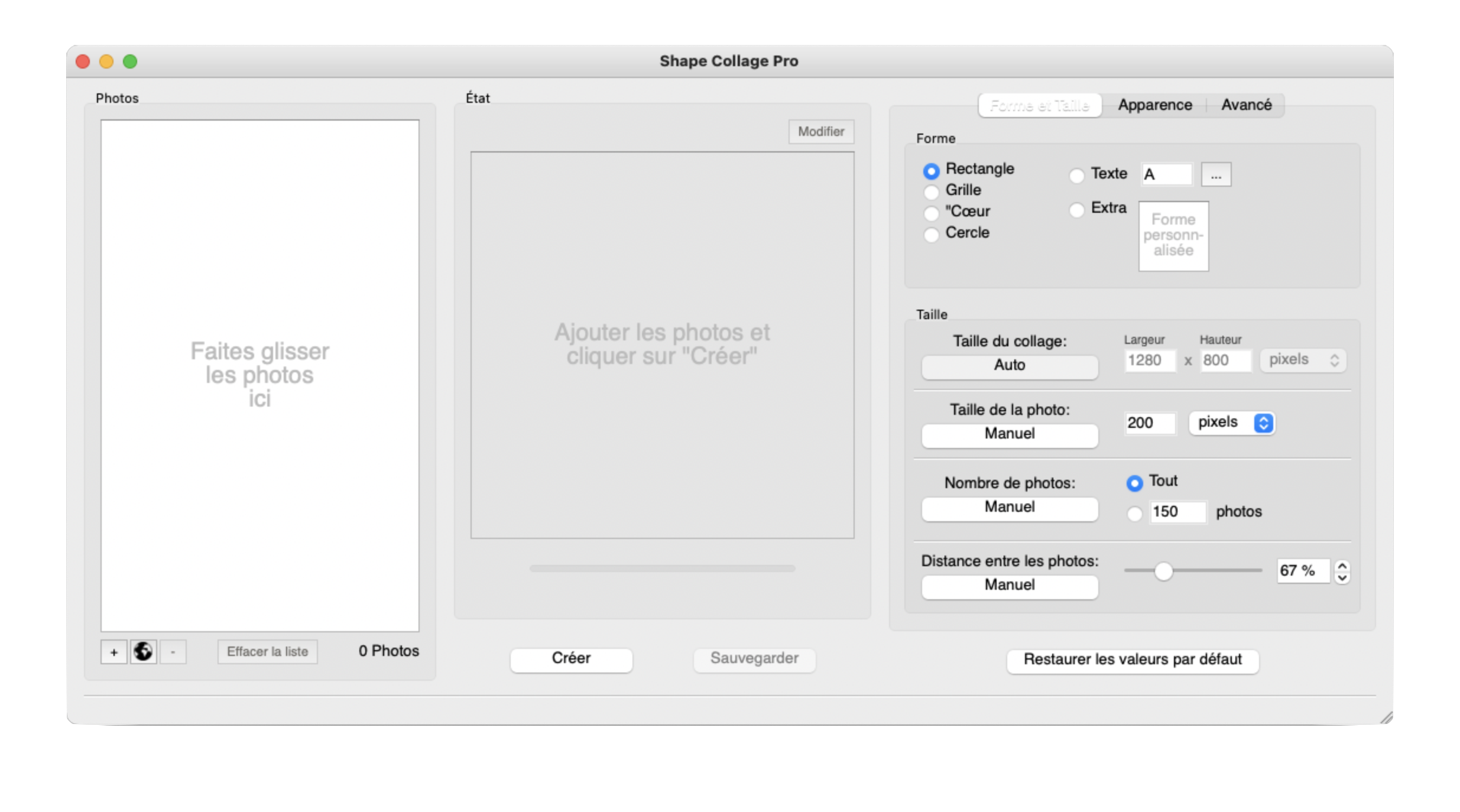
Task: Open the photo size pixels dropdown
Action: [1231, 423]
